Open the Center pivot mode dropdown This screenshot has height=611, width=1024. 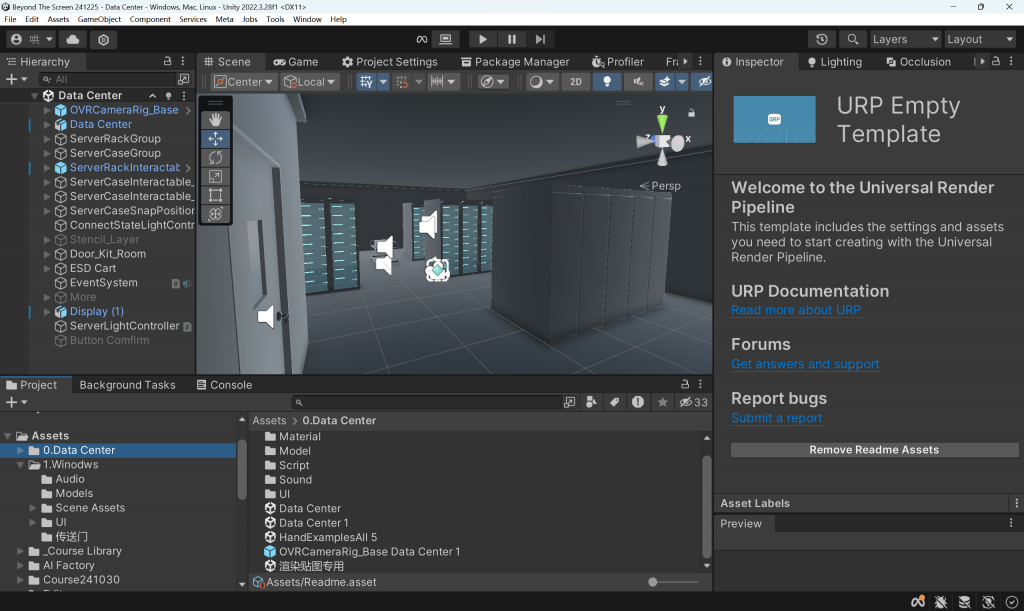(244, 82)
